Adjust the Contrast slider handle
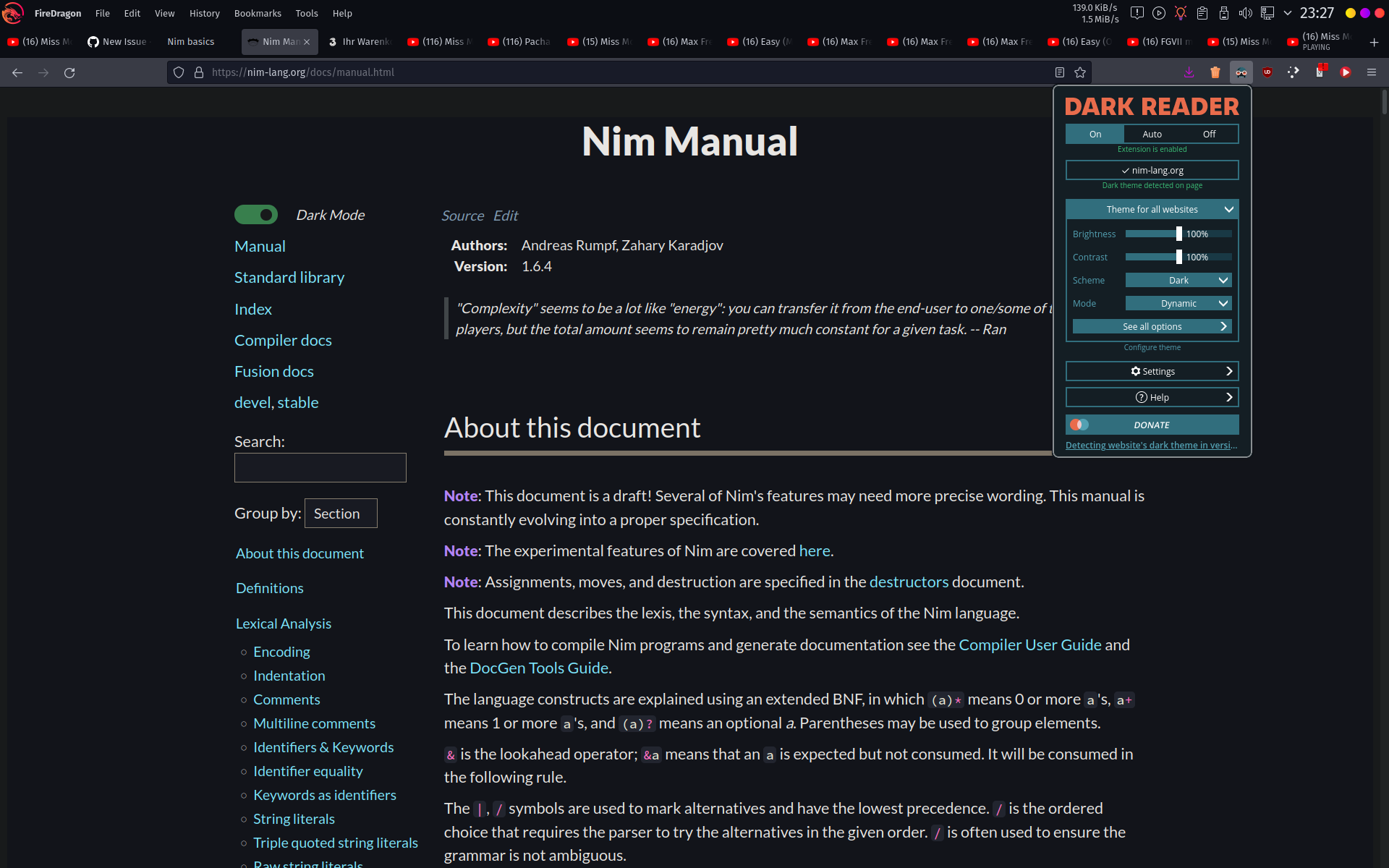Image resolution: width=1389 pixels, height=868 pixels. pos(1178,257)
